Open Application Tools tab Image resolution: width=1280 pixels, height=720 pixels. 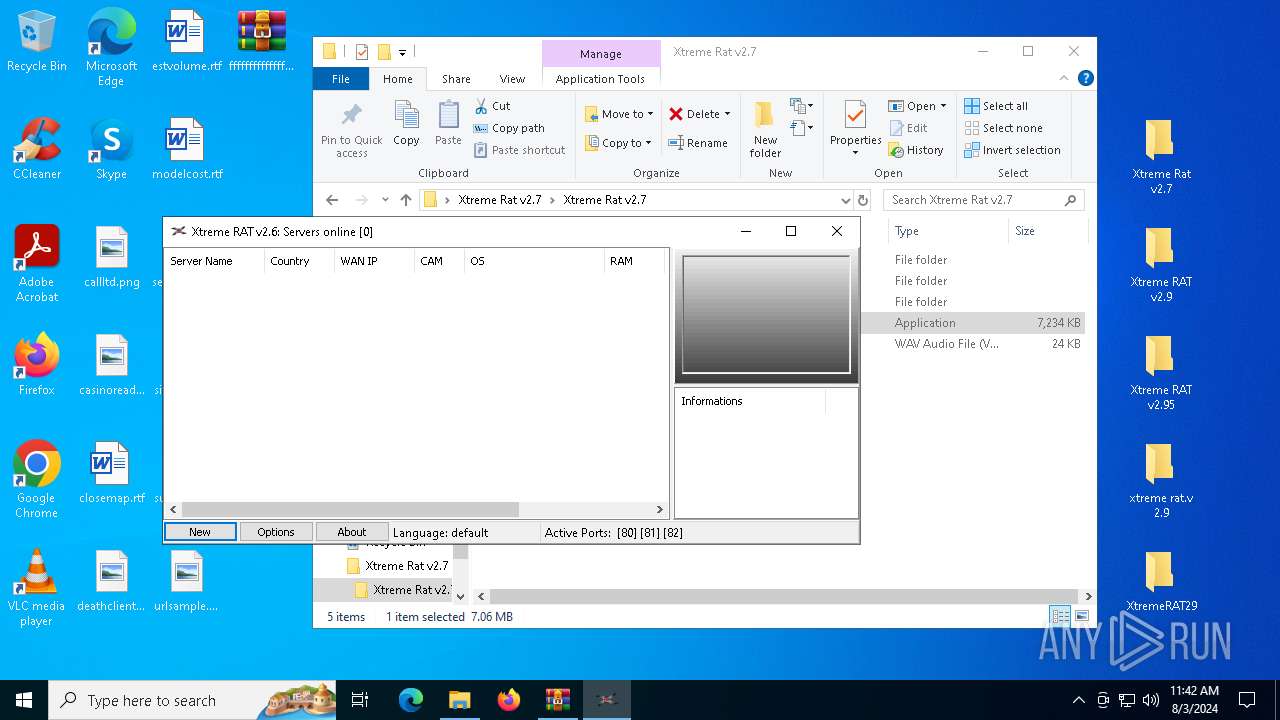600,79
